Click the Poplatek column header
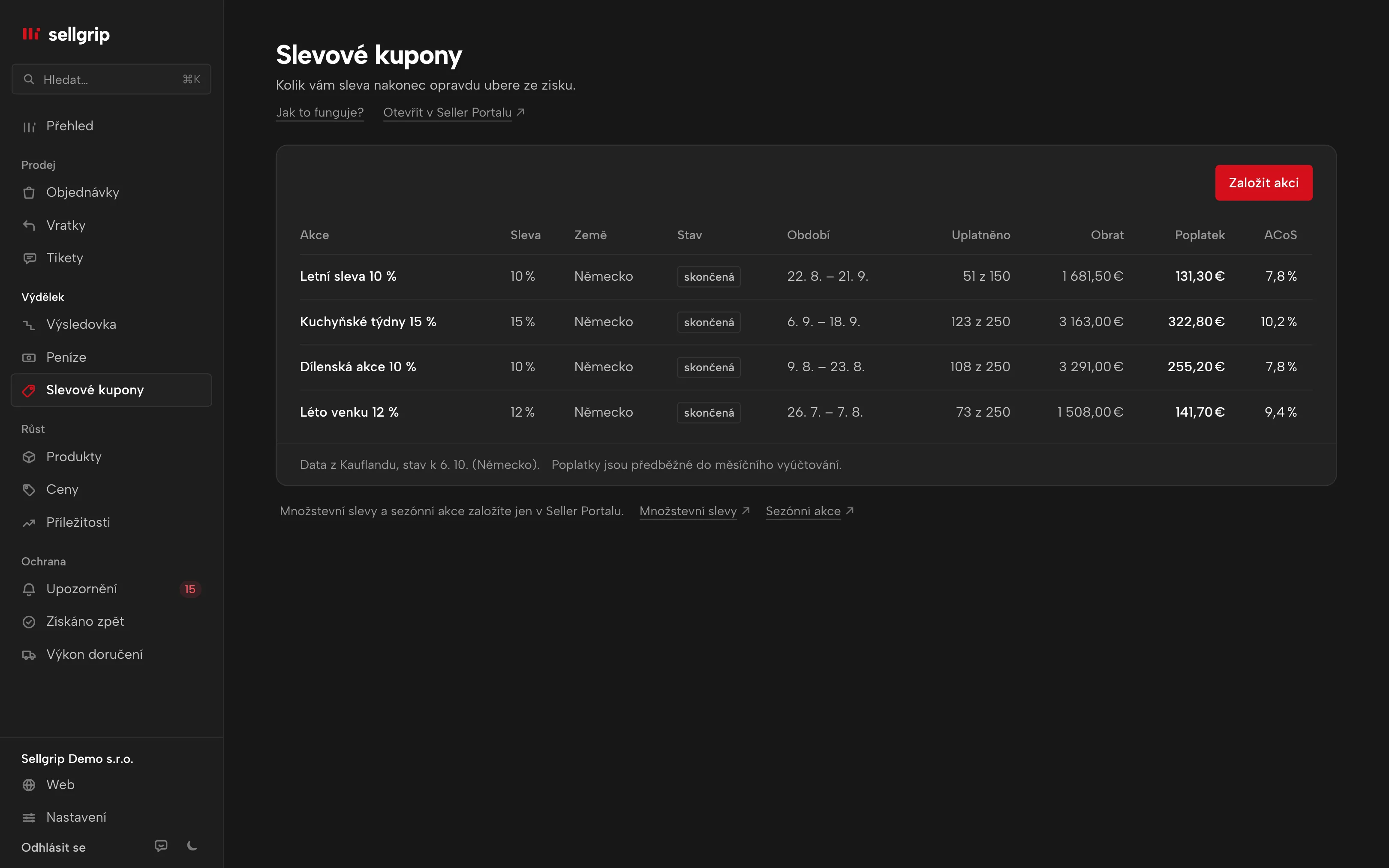Viewport: 1389px width, 868px height. [x=1200, y=235]
